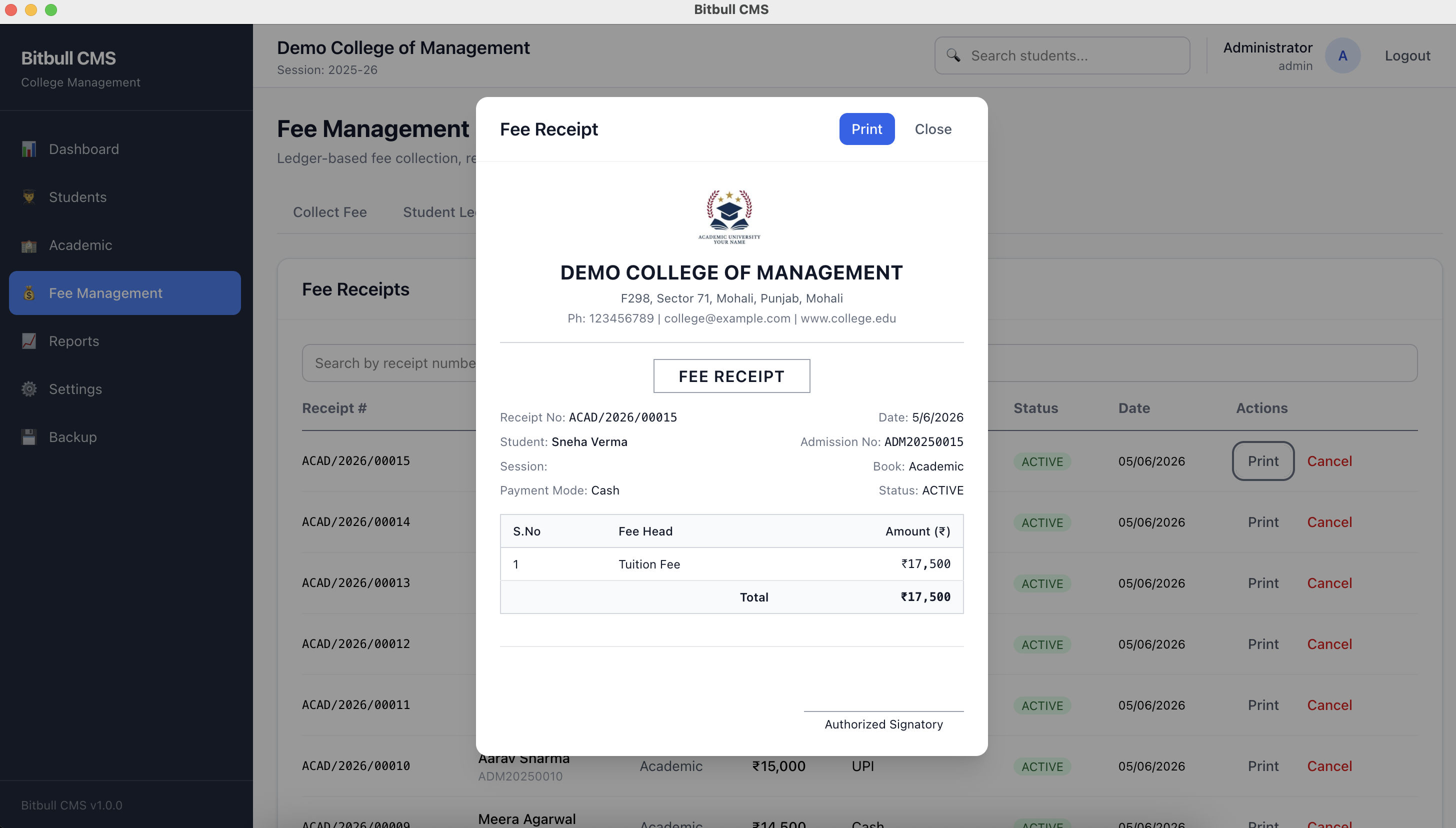Click the Total amount ₹17,500
Image resolution: width=1456 pixels, height=828 pixels.
pyautogui.click(x=925, y=596)
